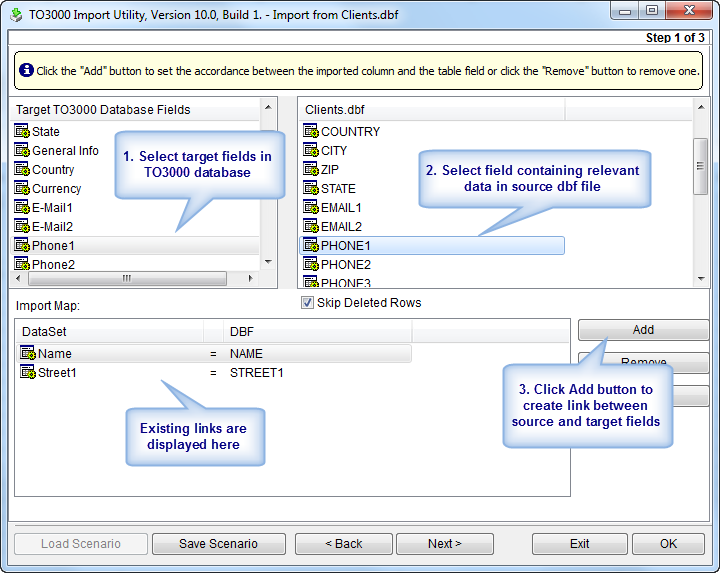This screenshot has height=573, width=720.
Task: Click the Street1 row icon in Import Map
Action: point(28,372)
